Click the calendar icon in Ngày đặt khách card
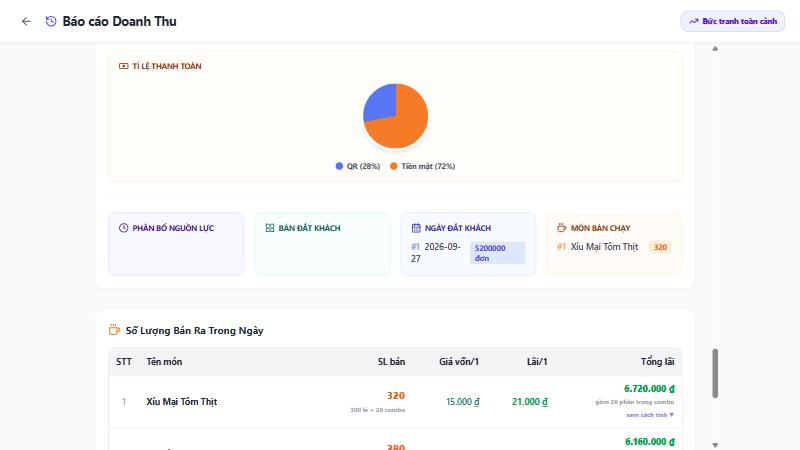 coord(416,228)
